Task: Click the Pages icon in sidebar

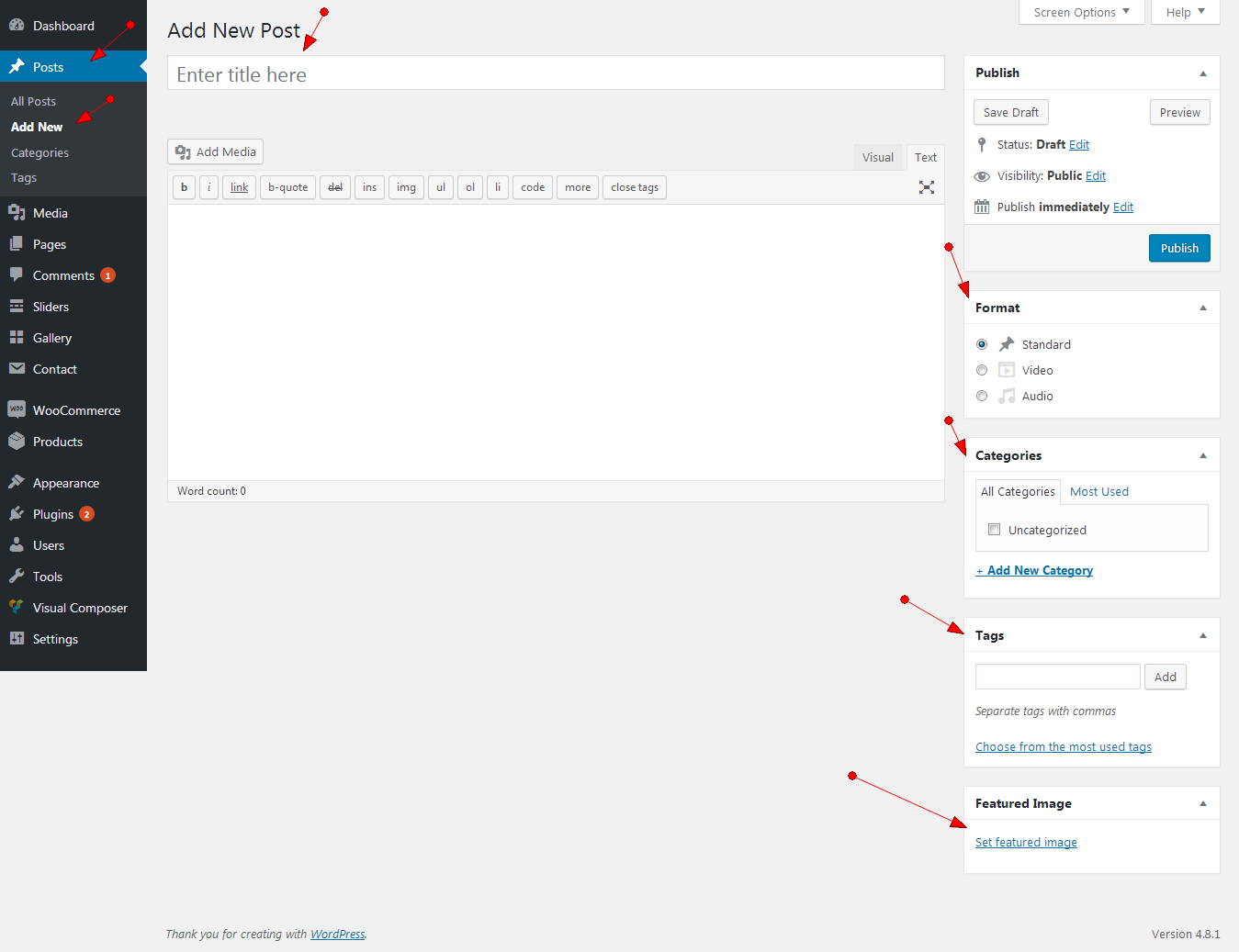Action: [x=17, y=244]
